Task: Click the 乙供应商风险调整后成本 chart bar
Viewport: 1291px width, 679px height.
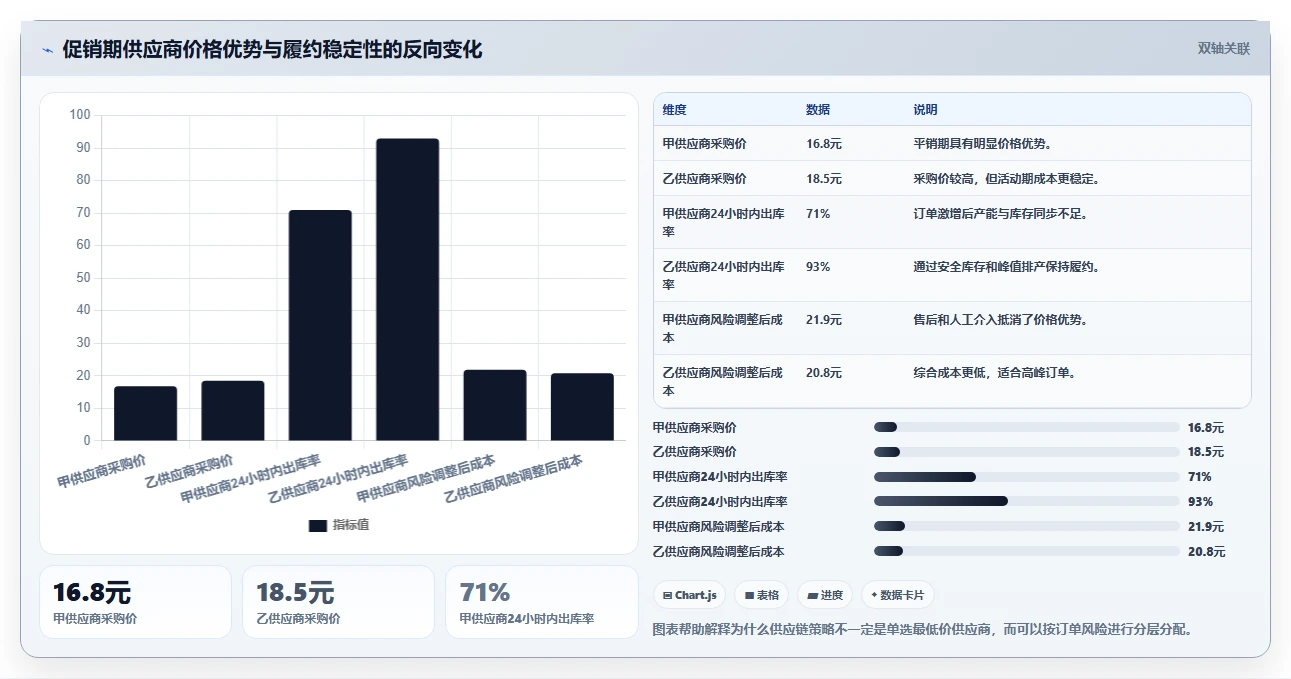Action: coord(582,407)
